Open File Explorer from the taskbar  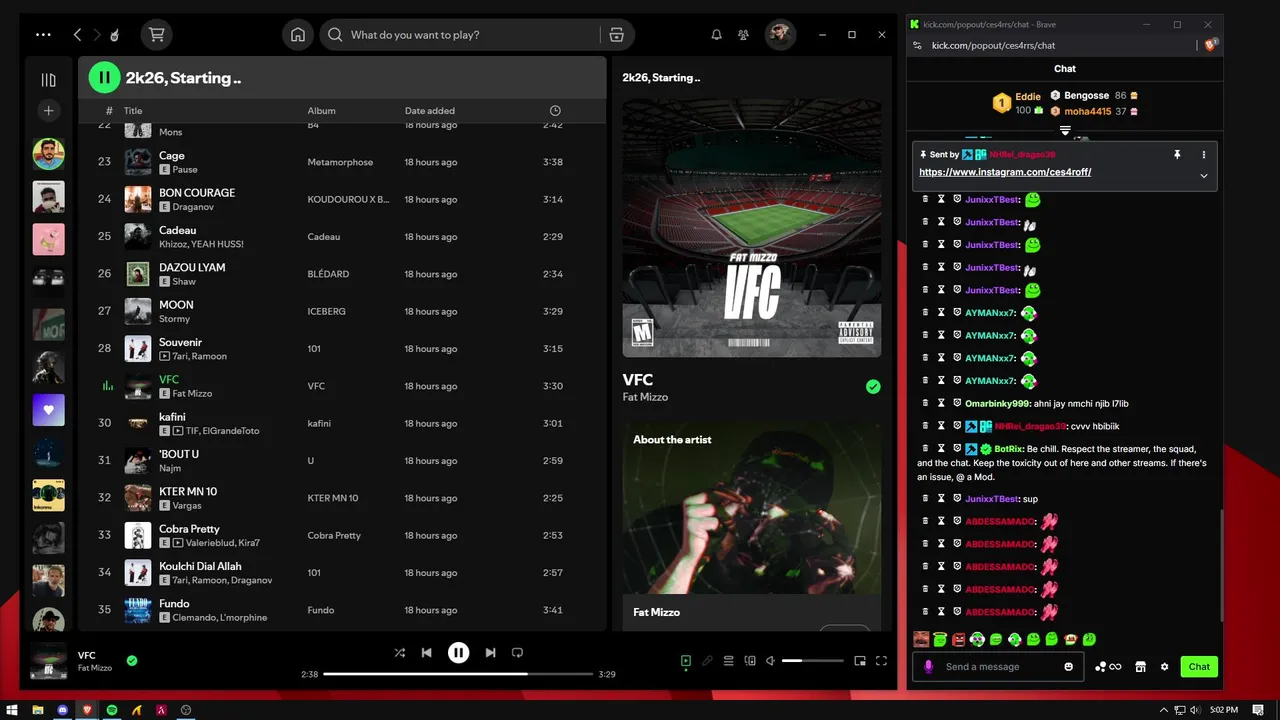coord(38,710)
